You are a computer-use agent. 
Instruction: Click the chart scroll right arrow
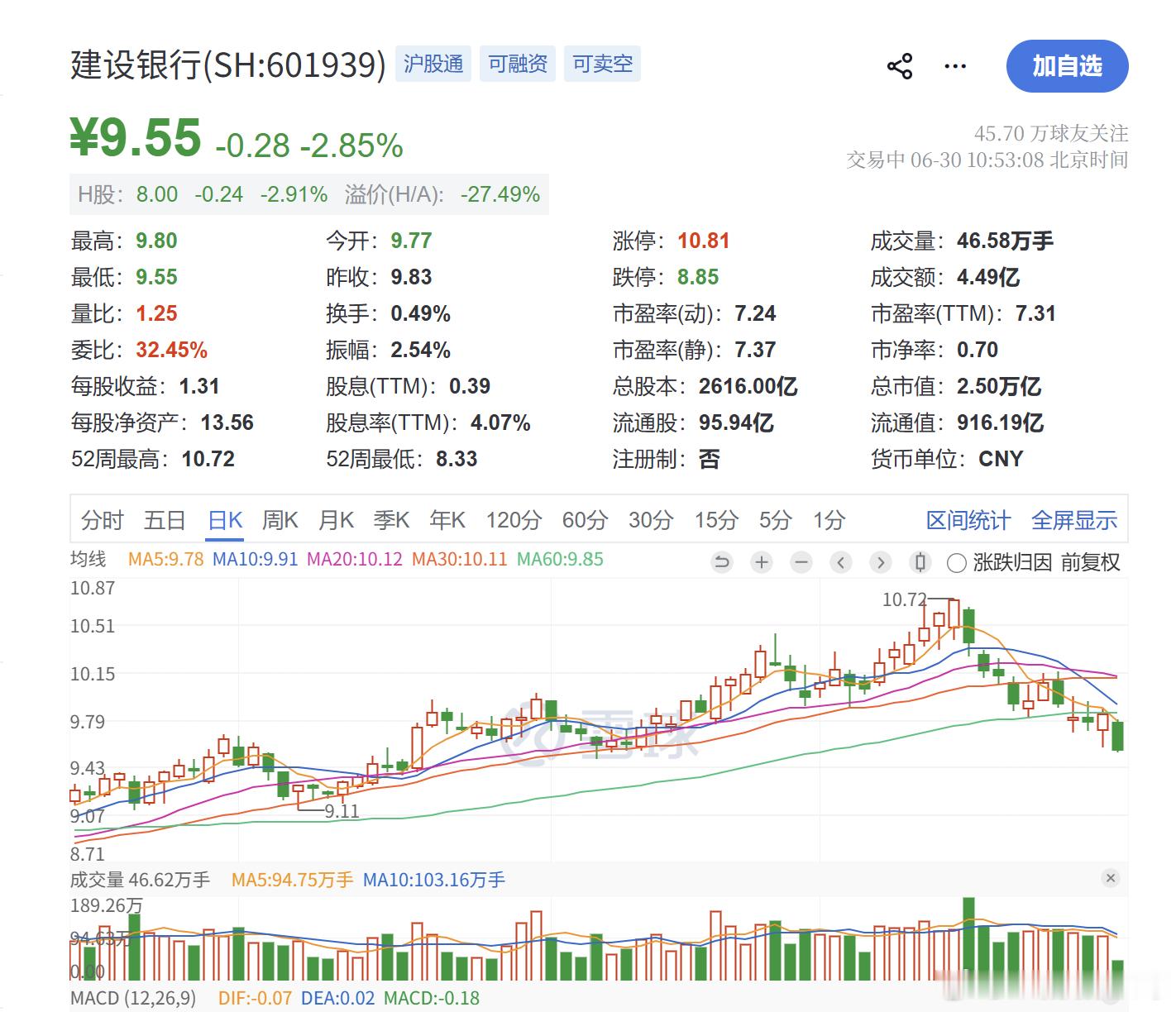881,563
